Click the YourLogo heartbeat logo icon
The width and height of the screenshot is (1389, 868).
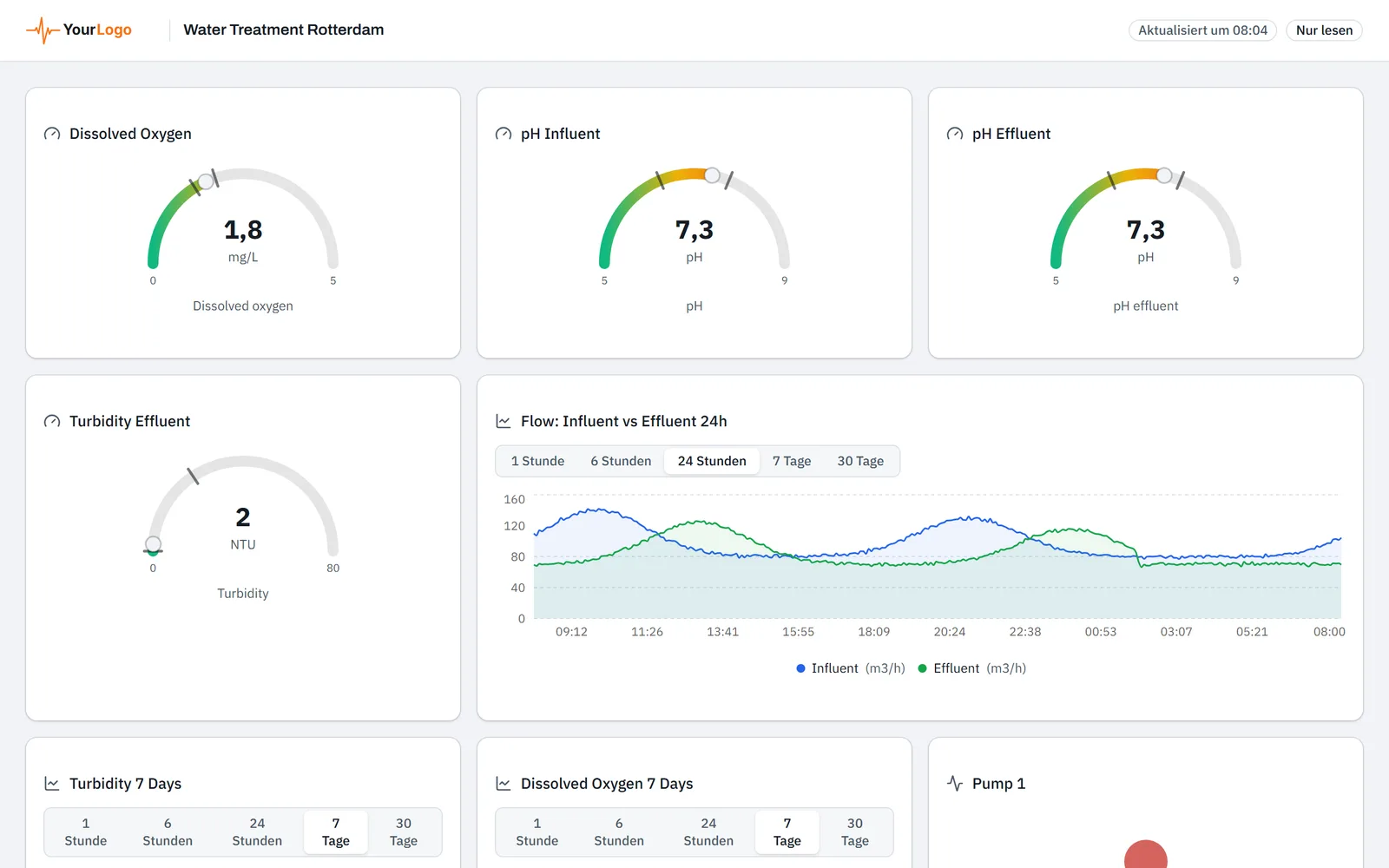[43, 30]
